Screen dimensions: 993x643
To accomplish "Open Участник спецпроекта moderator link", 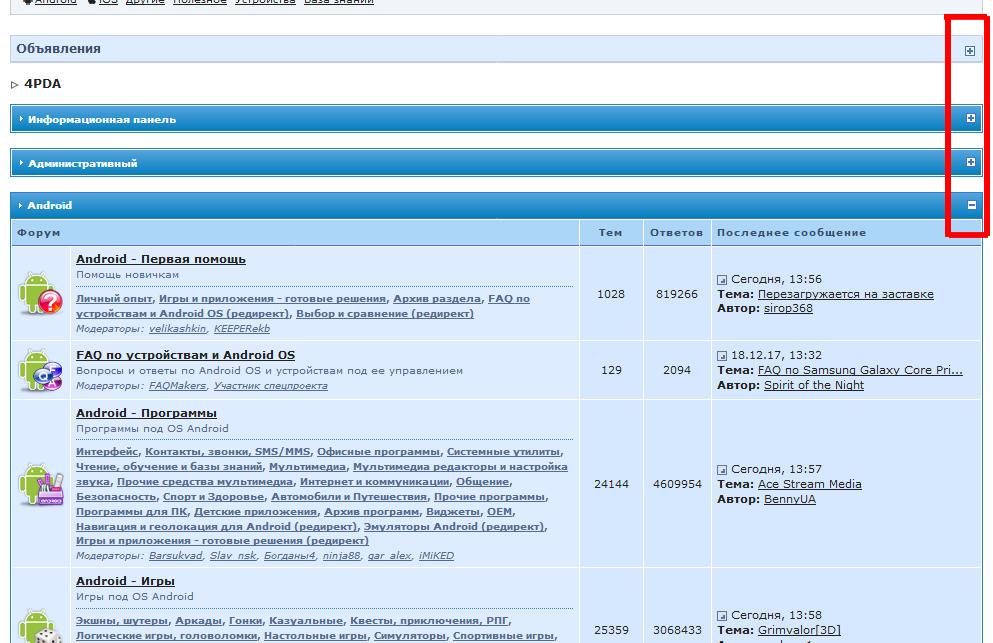I will [x=270, y=386].
